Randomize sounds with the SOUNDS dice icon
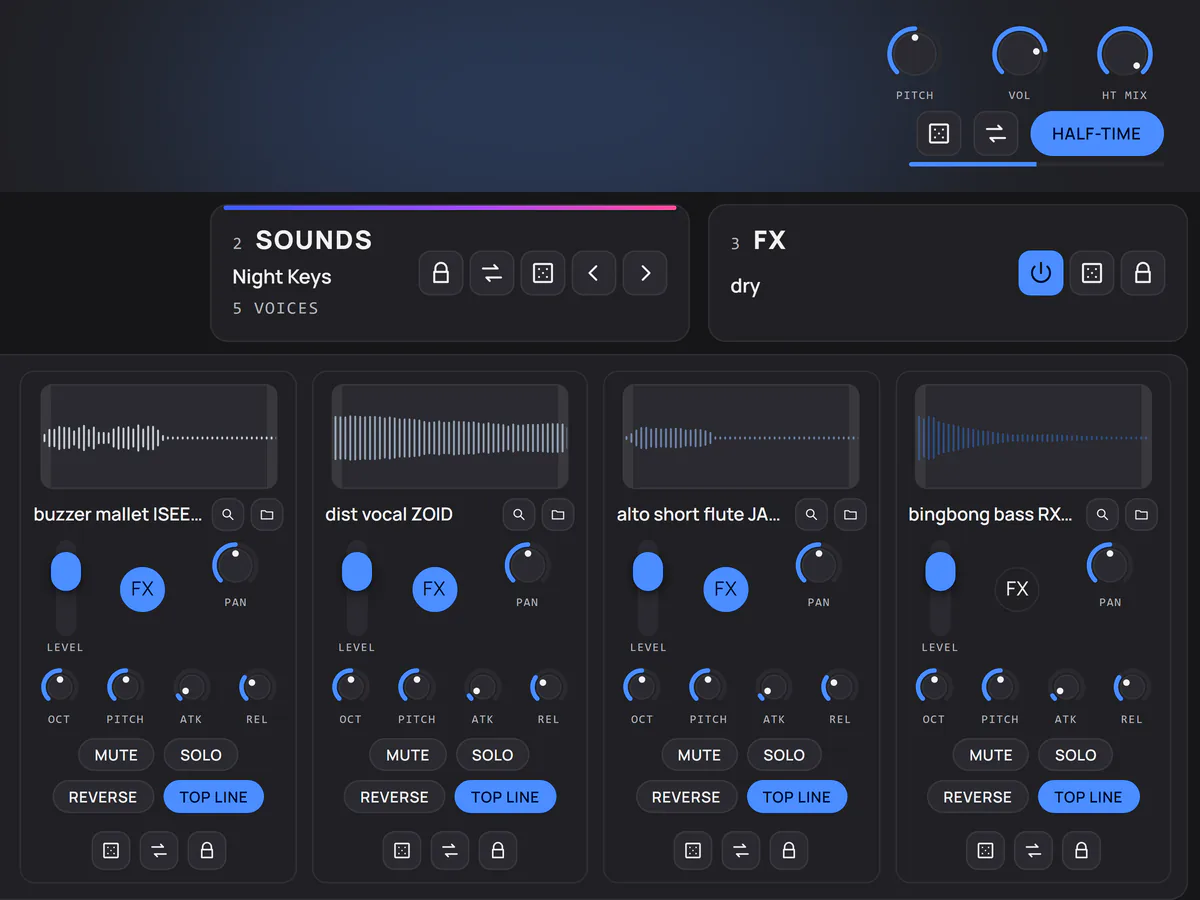 coord(543,273)
